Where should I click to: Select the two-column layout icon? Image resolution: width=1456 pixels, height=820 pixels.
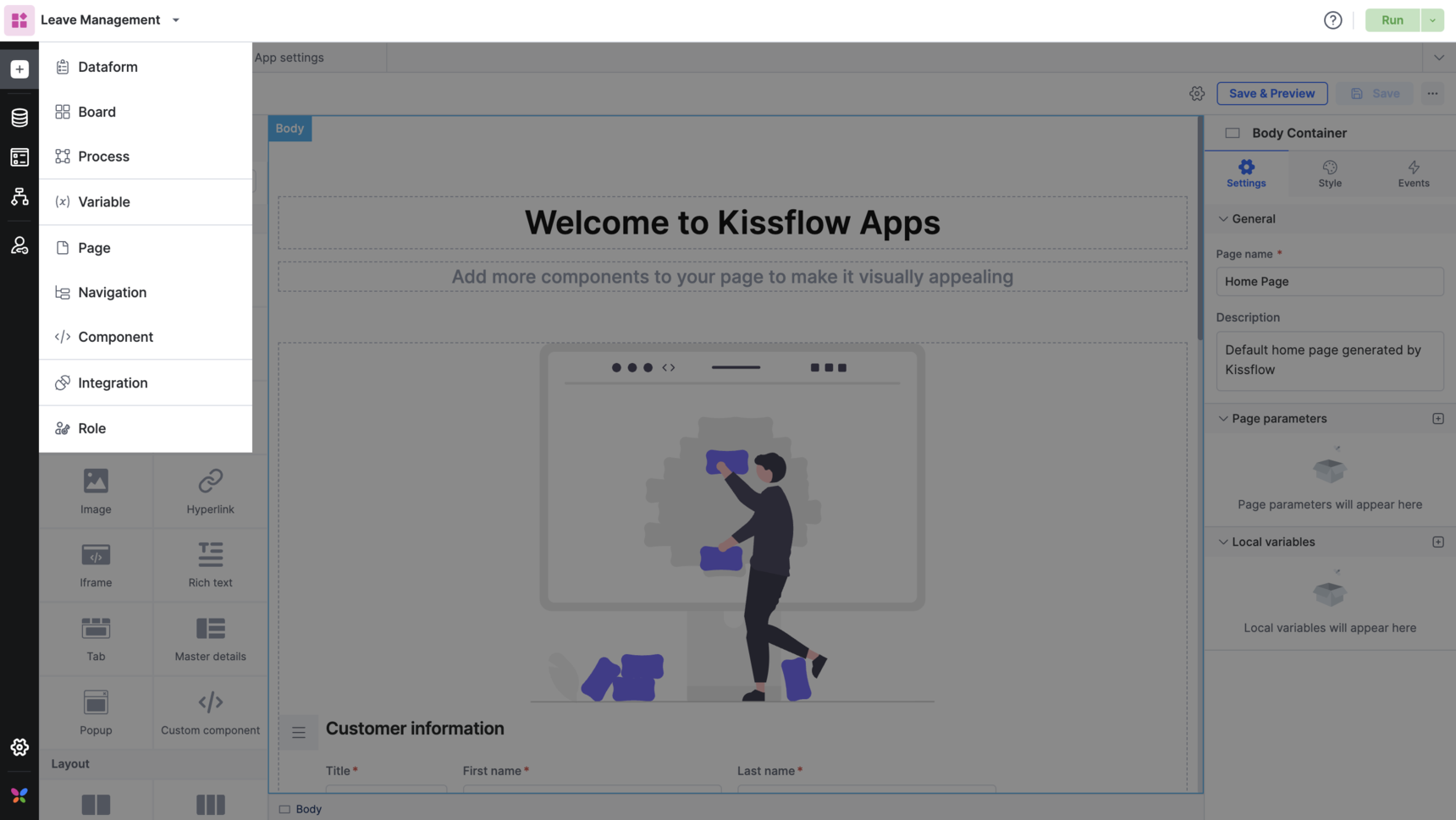pos(96,805)
